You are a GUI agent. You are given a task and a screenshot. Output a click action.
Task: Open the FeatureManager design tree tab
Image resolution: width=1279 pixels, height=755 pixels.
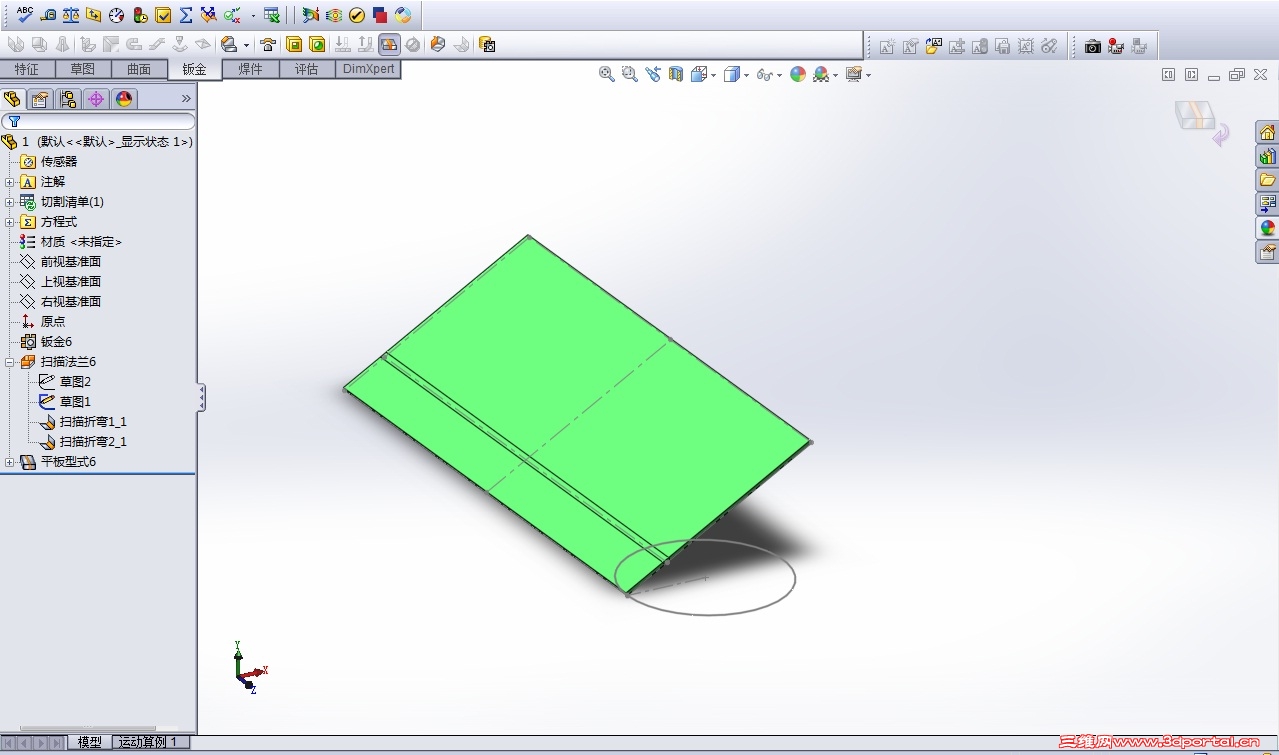[x=13, y=98]
